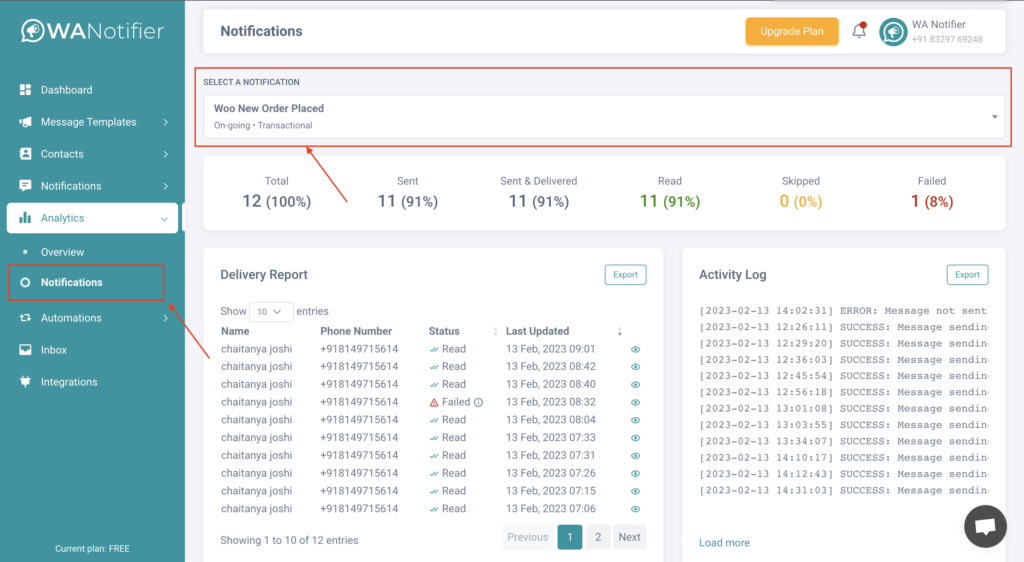This screenshot has width=1024, height=562.
Task: Open the Dashboard grid icon
Action: tap(25, 89)
